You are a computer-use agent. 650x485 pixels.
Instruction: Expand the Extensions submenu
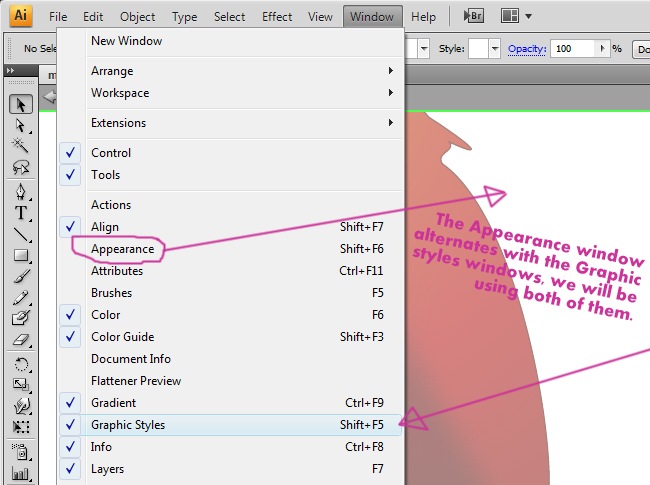(x=230, y=123)
